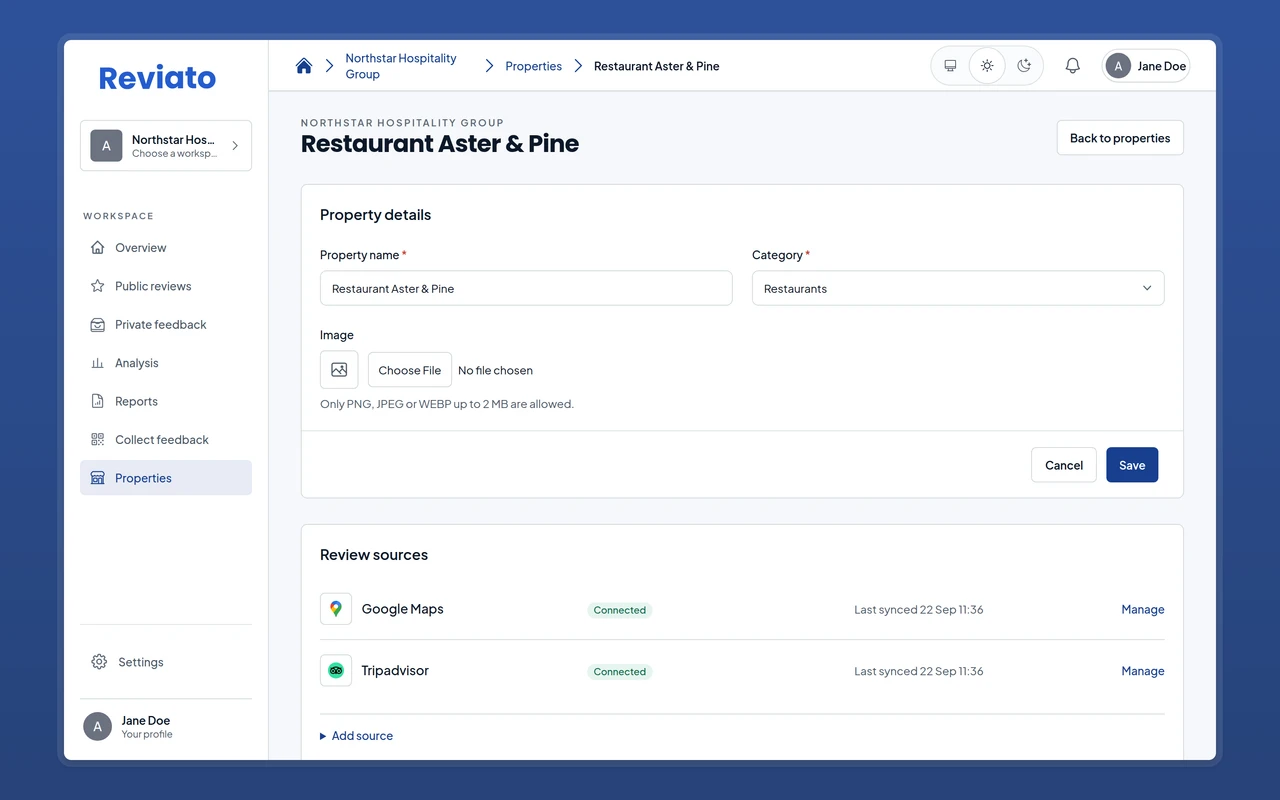Viewport: 1280px width, 800px height.
Task: Navigate to Analysis
Action: coord(166,363)
